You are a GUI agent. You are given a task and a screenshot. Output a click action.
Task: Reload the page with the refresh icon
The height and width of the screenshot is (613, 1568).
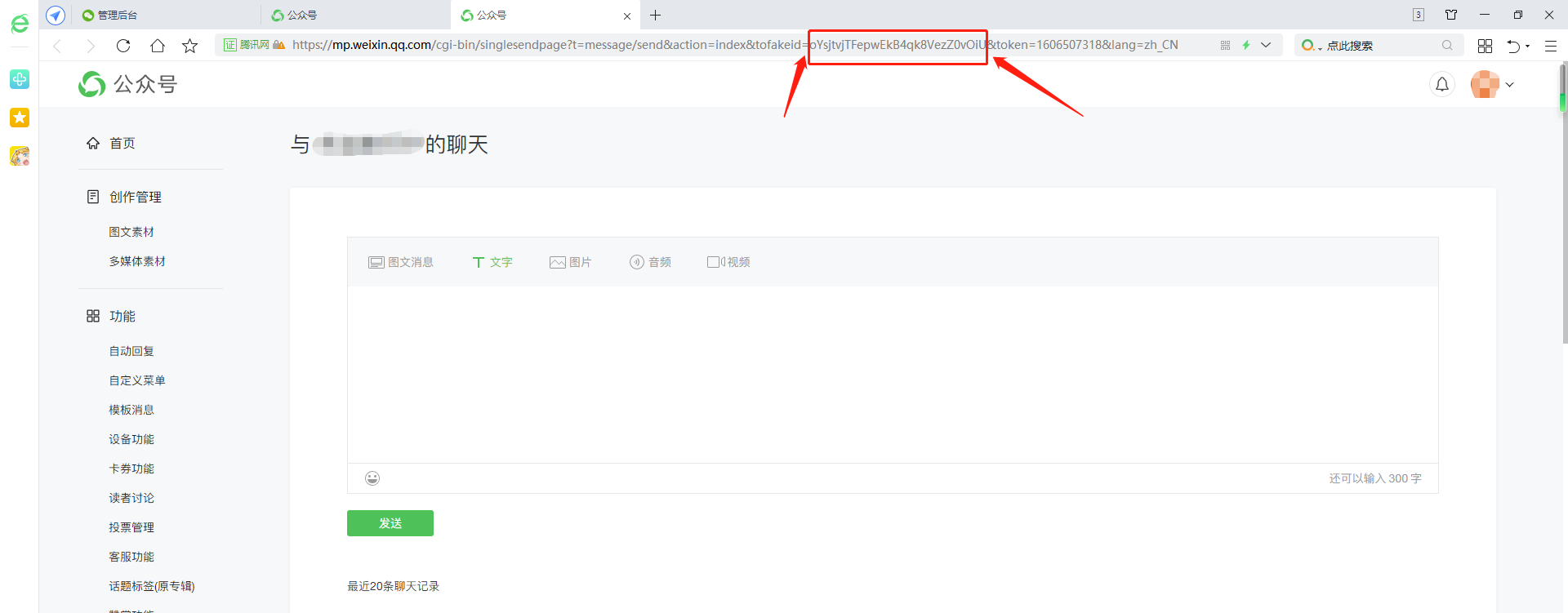click(123, 46)
